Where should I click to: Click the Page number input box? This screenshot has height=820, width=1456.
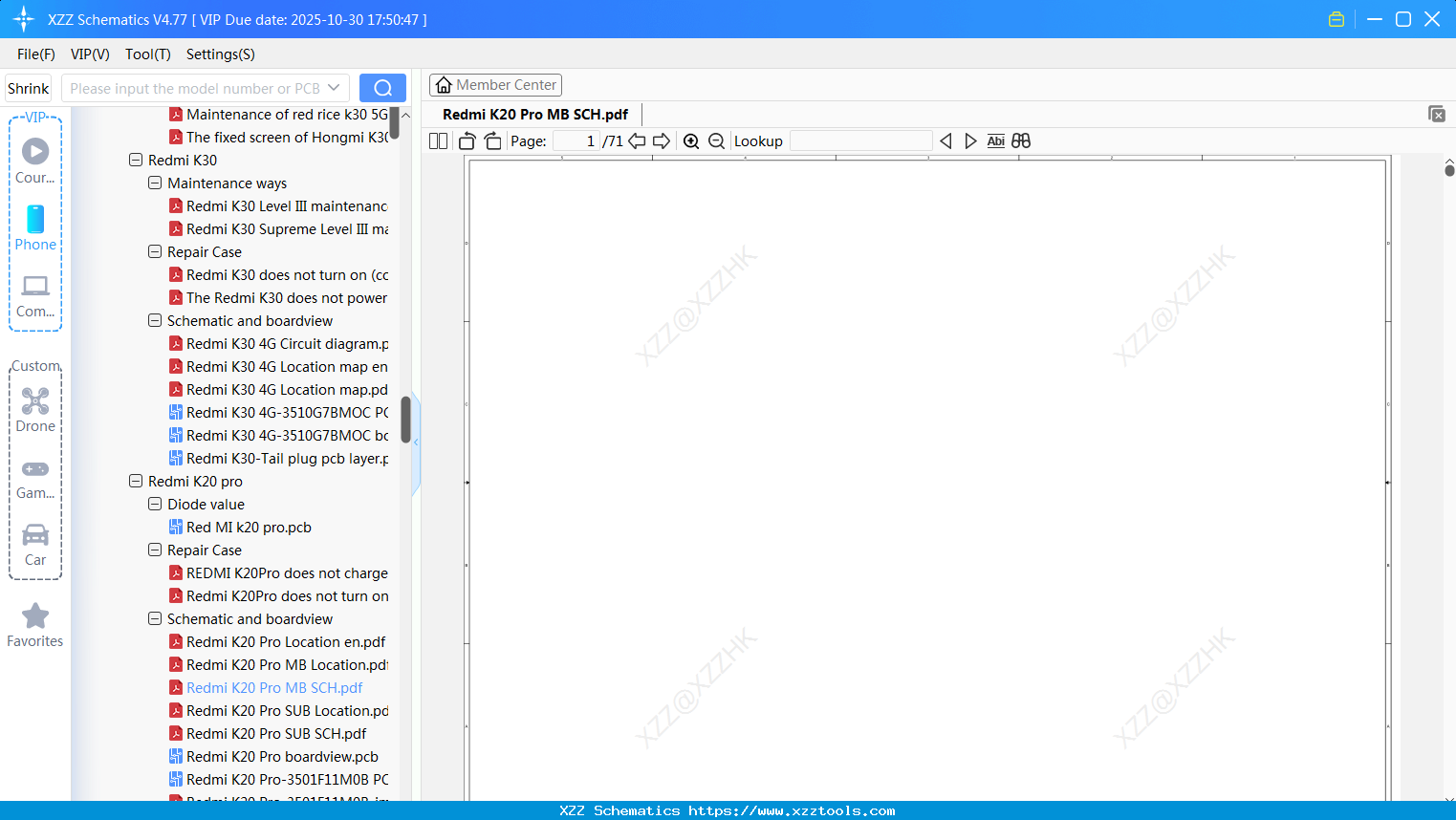click(x=576, y=141)
